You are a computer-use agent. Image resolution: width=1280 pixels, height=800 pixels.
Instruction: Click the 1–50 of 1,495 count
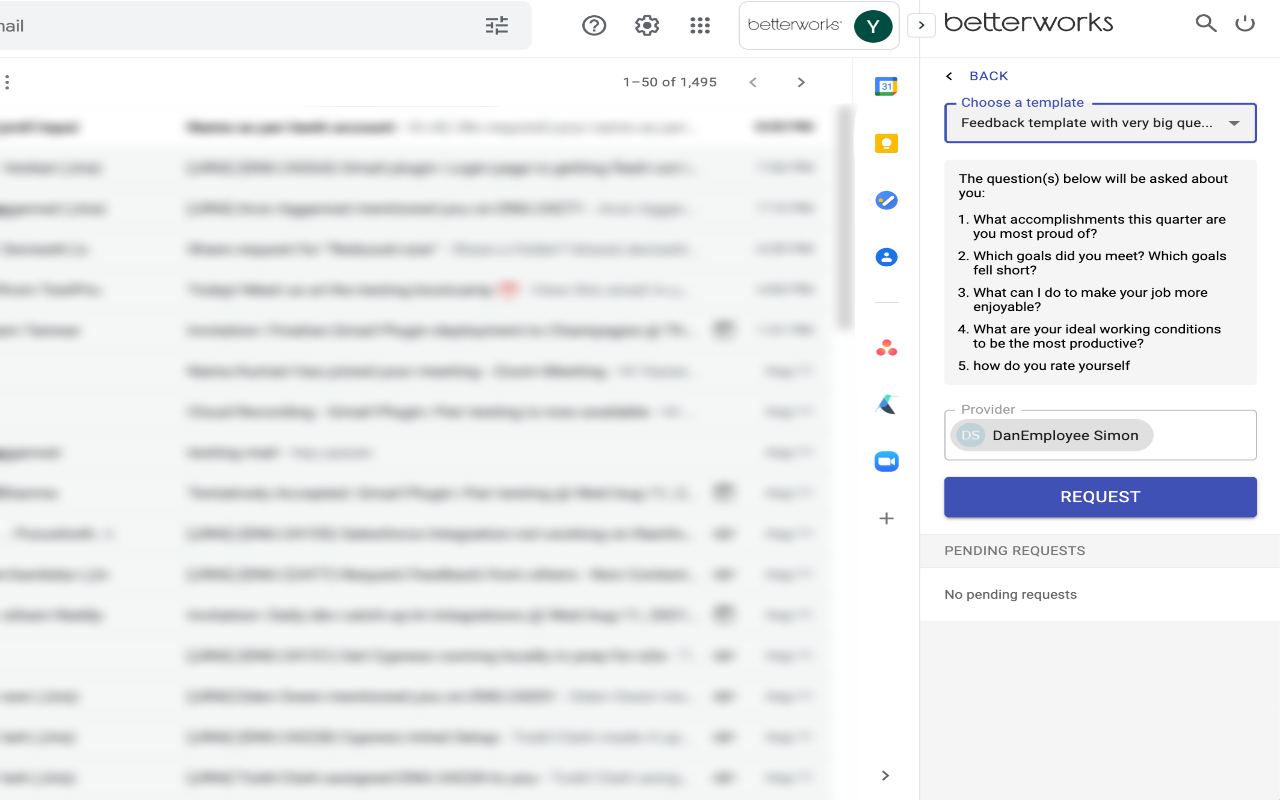click(670, 82)
